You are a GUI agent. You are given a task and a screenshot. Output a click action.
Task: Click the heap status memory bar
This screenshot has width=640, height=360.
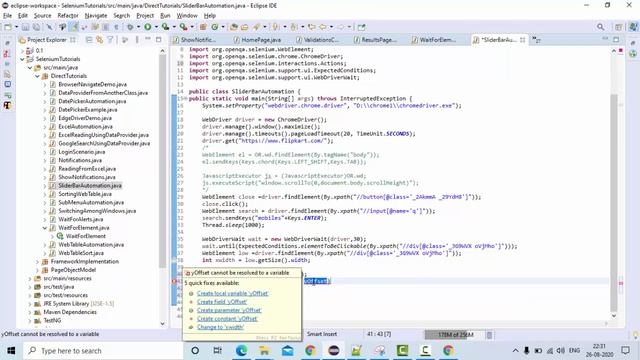point(455,335)
